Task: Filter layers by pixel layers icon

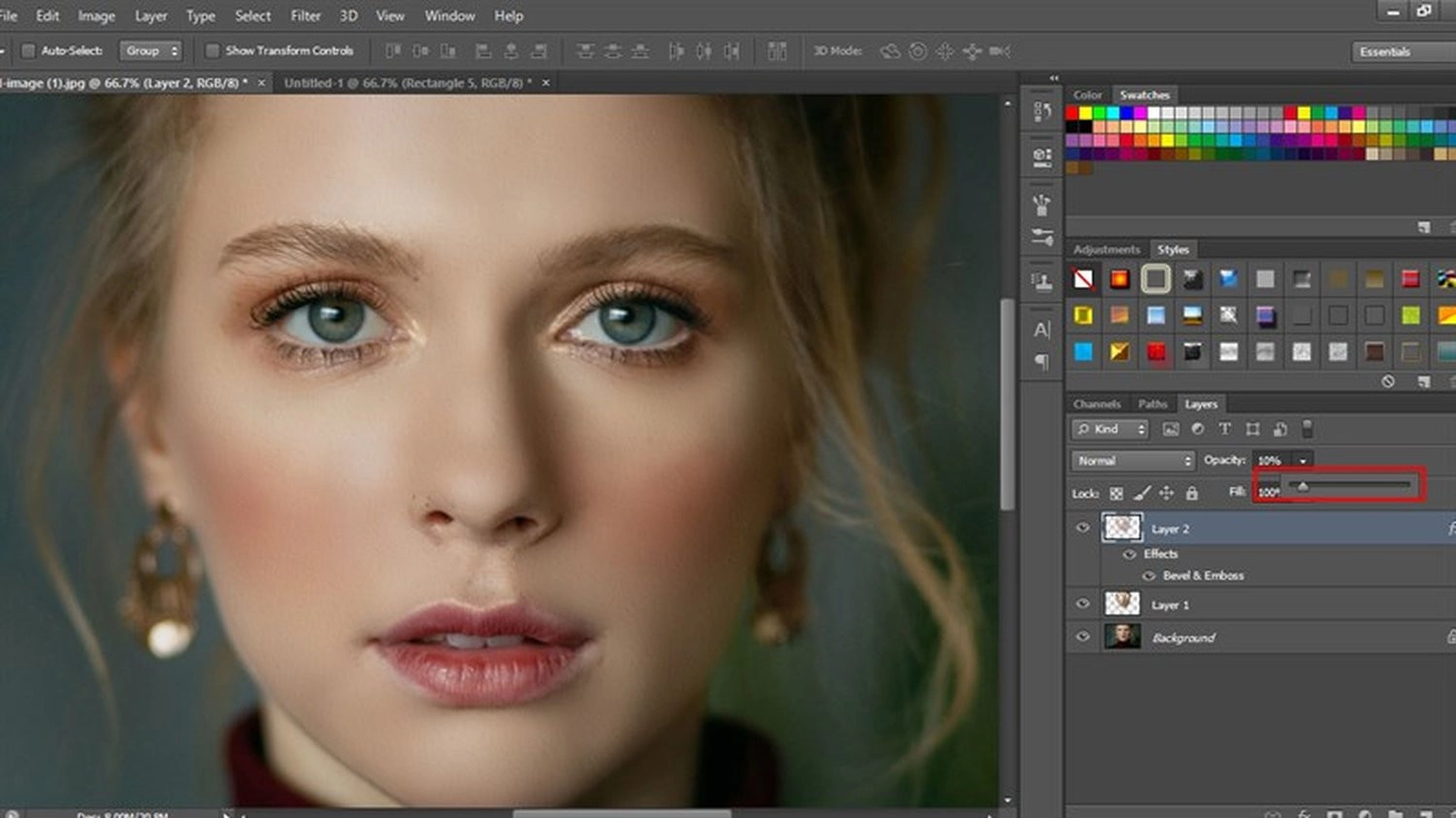Action: coord(1171,429)
